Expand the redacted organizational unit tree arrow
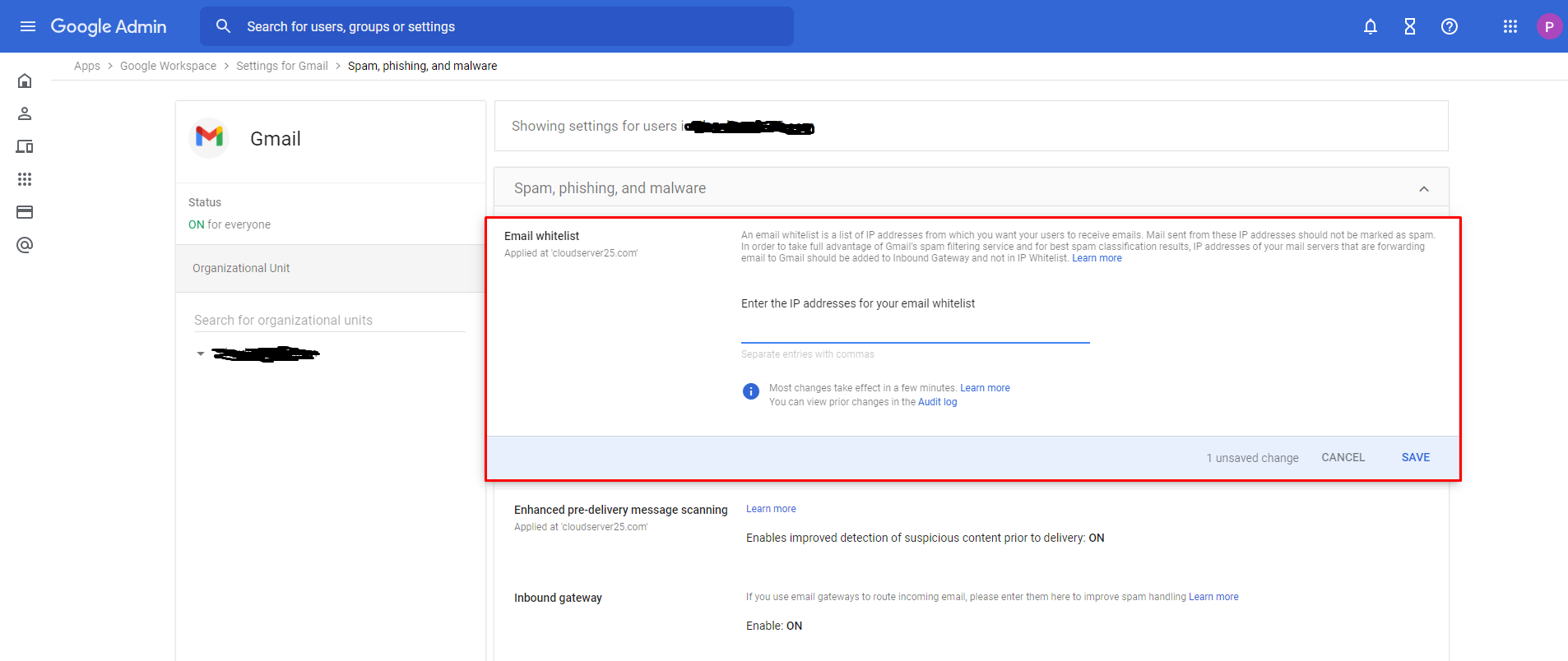Image resolution: width=1568 pixels, height=661 pixels. click(x=201, y=354)
